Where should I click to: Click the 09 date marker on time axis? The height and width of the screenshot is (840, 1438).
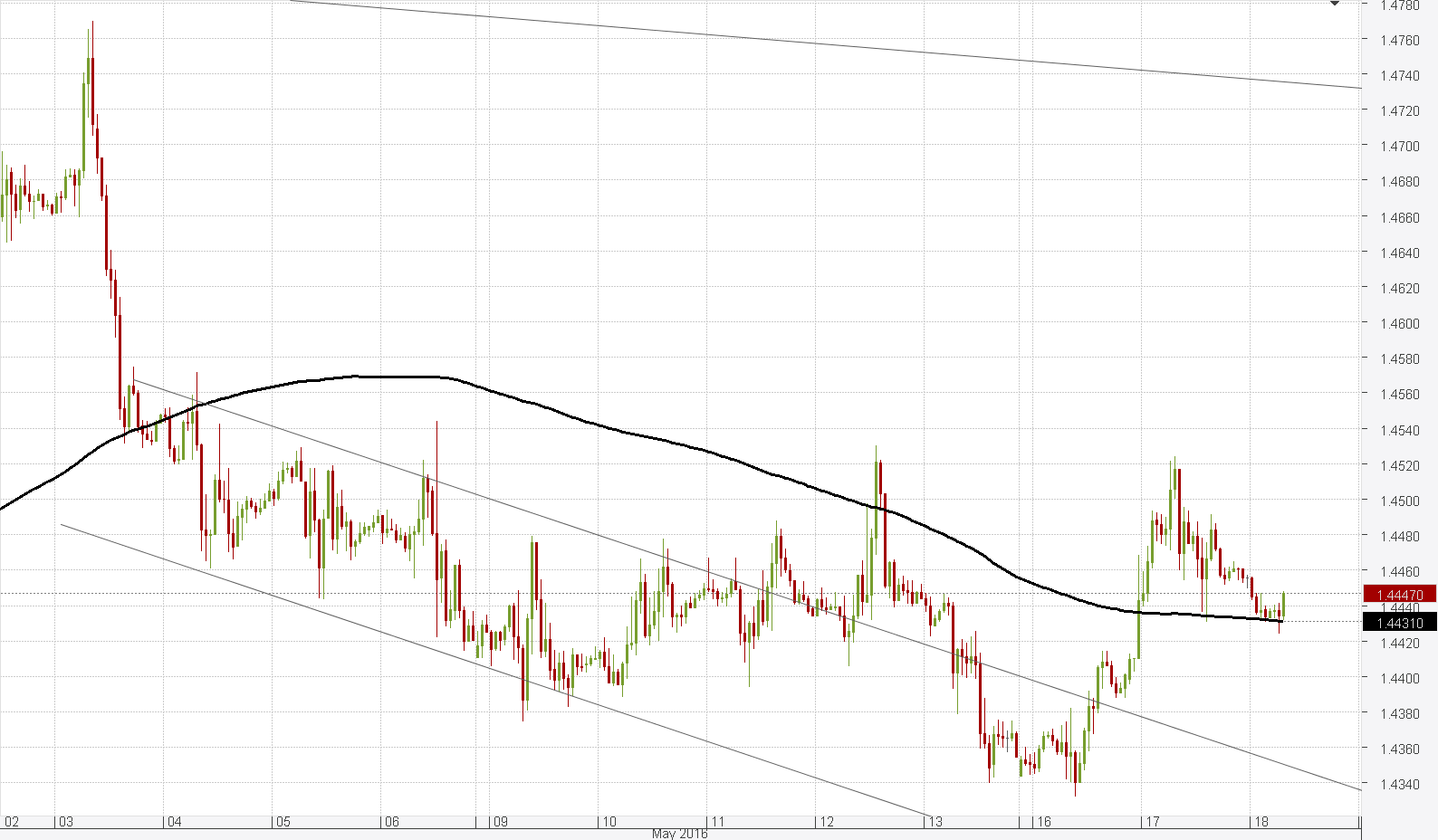499,822
